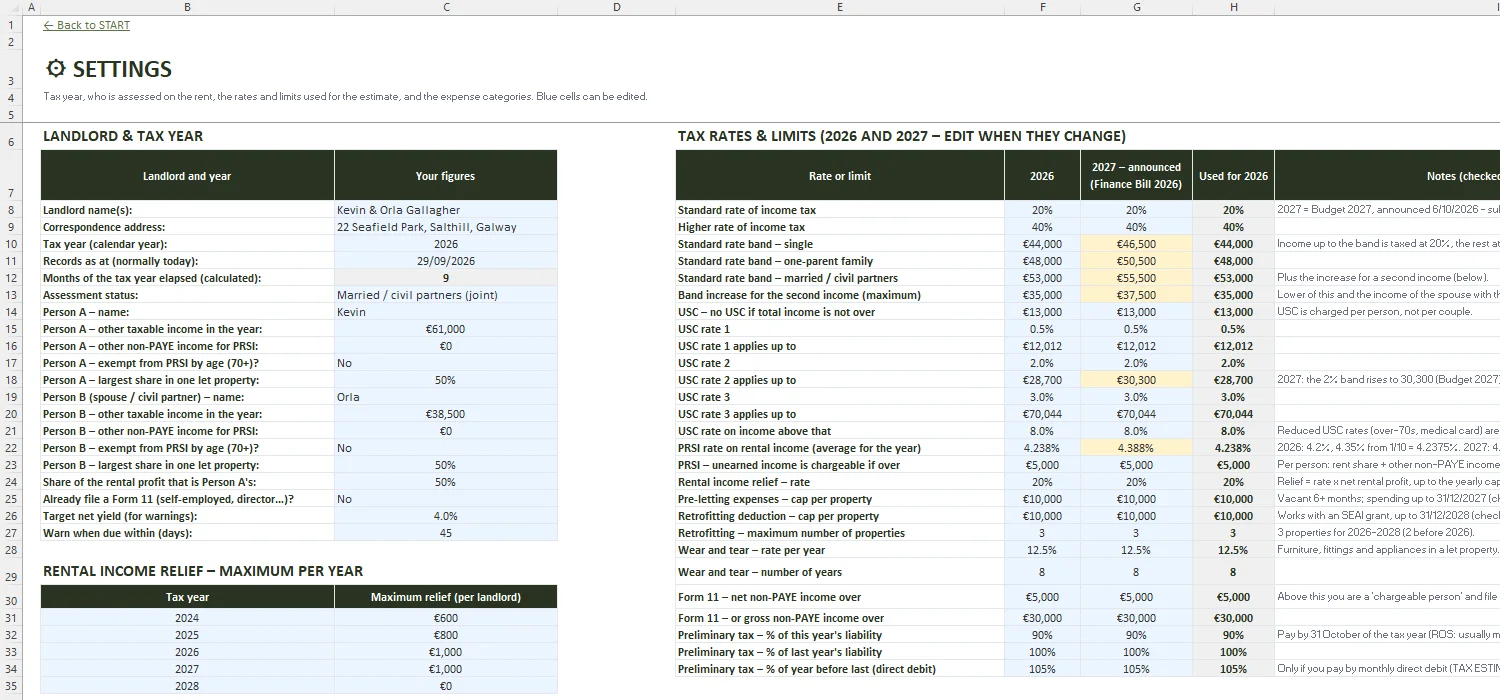Select row 10 header

click(11, 244)
